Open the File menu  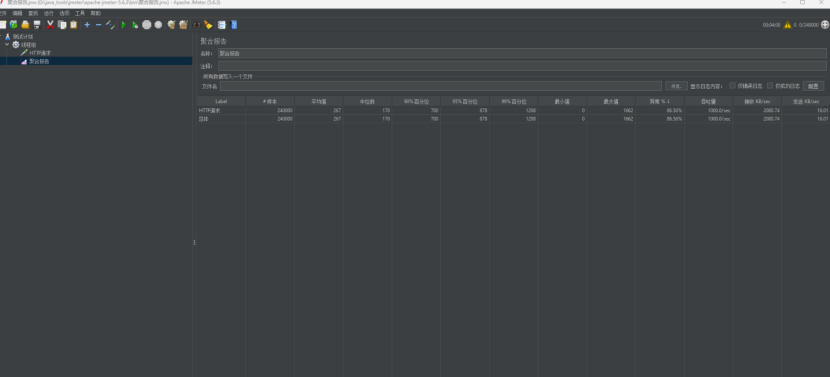3,13
